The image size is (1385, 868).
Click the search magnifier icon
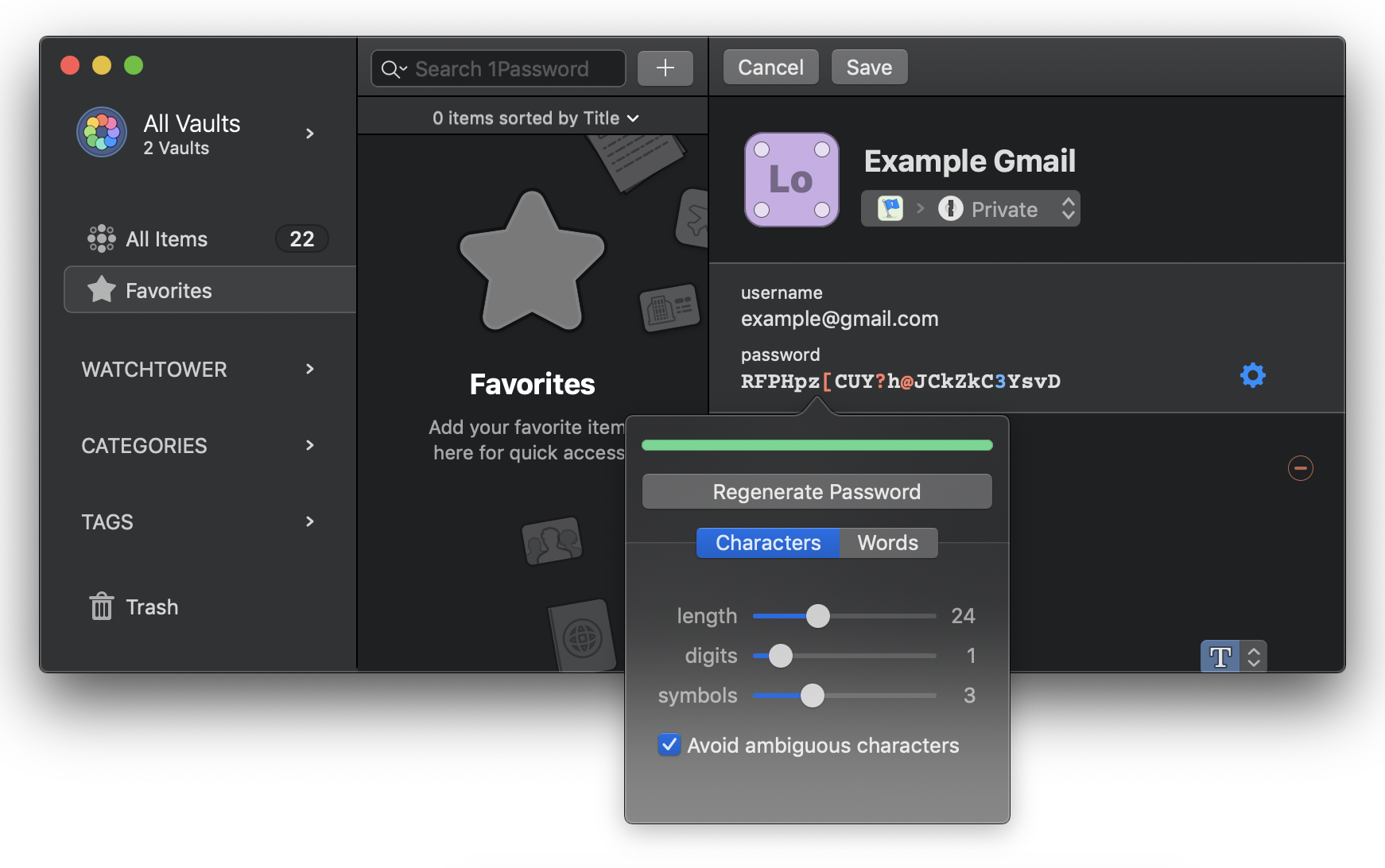tap(394, 70)
